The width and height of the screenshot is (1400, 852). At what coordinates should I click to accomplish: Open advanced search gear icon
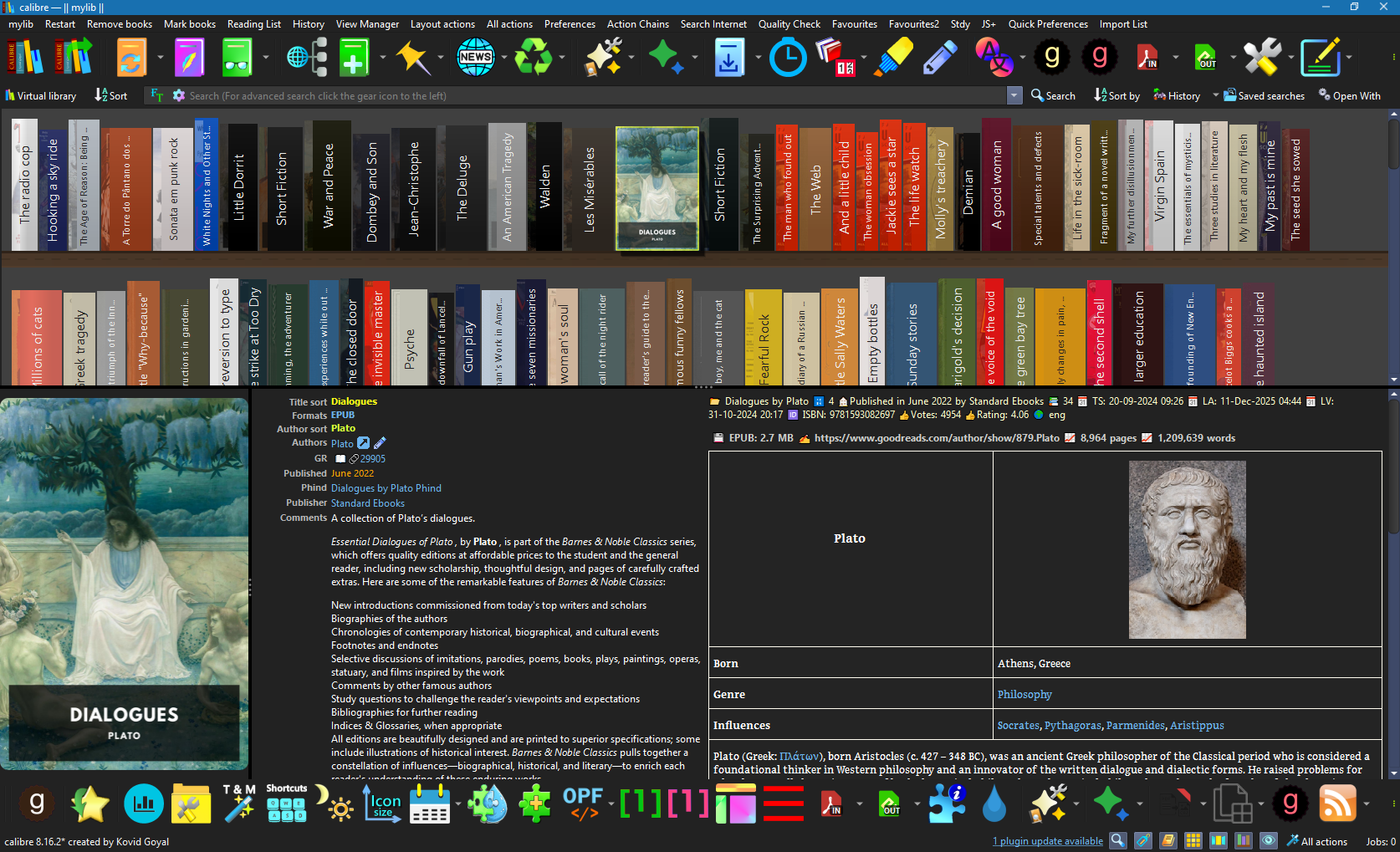[178, 95]
